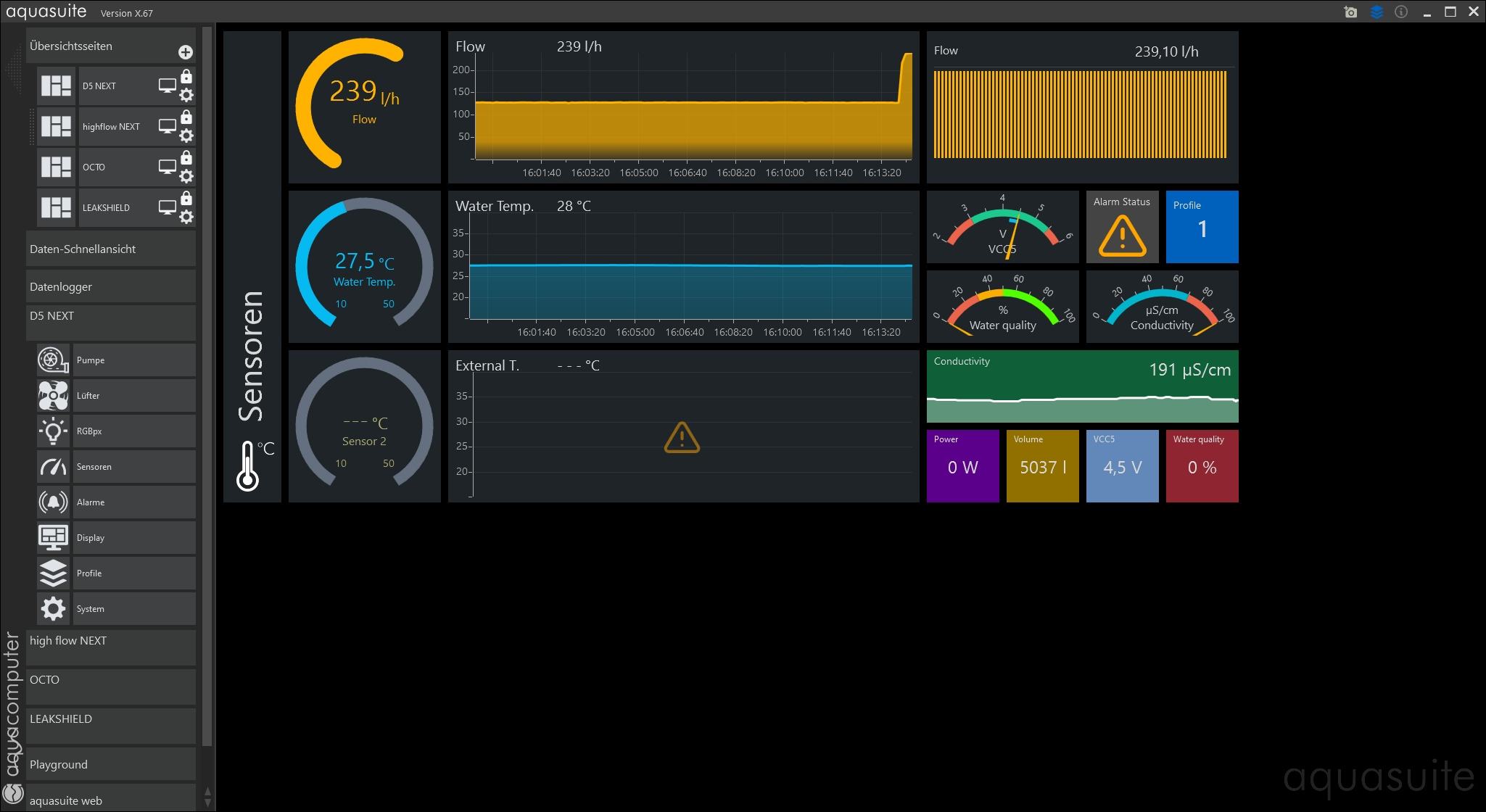Viewport: 1486px width, 812px height.
Task: Open the info icon in title bar
Action: pyautogui.click(x=1401, y=12)
